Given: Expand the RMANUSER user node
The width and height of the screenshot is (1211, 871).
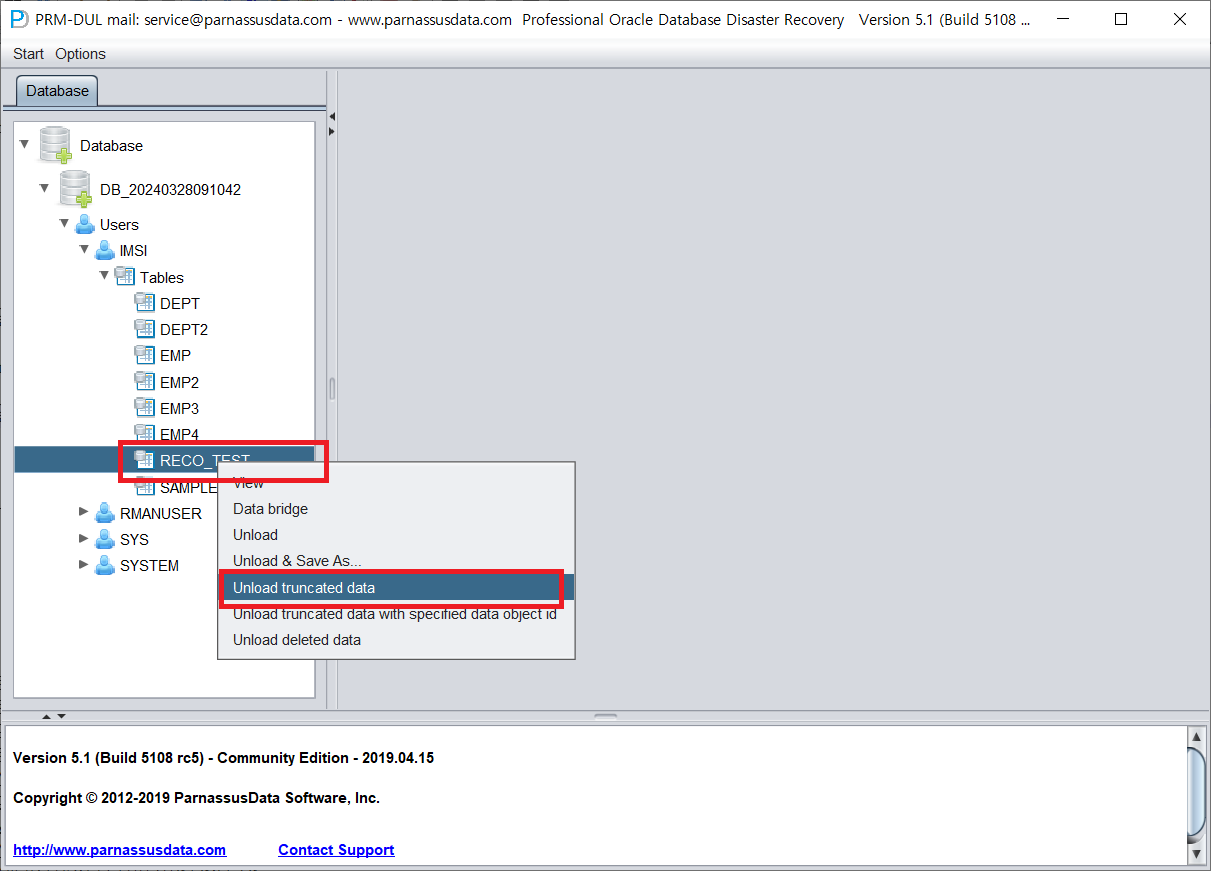Looking at the screenshot, I should pyautogui.click(x=84, y=512).
